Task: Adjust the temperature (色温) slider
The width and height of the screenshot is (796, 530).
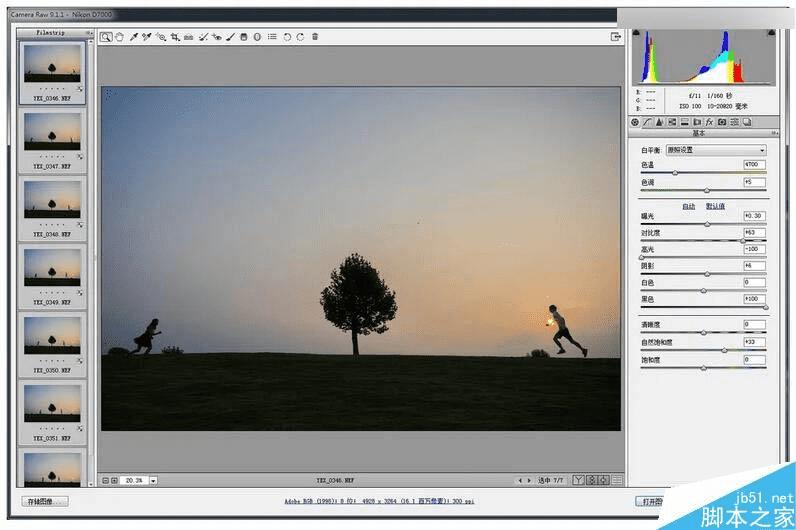Action: point(675,173)
